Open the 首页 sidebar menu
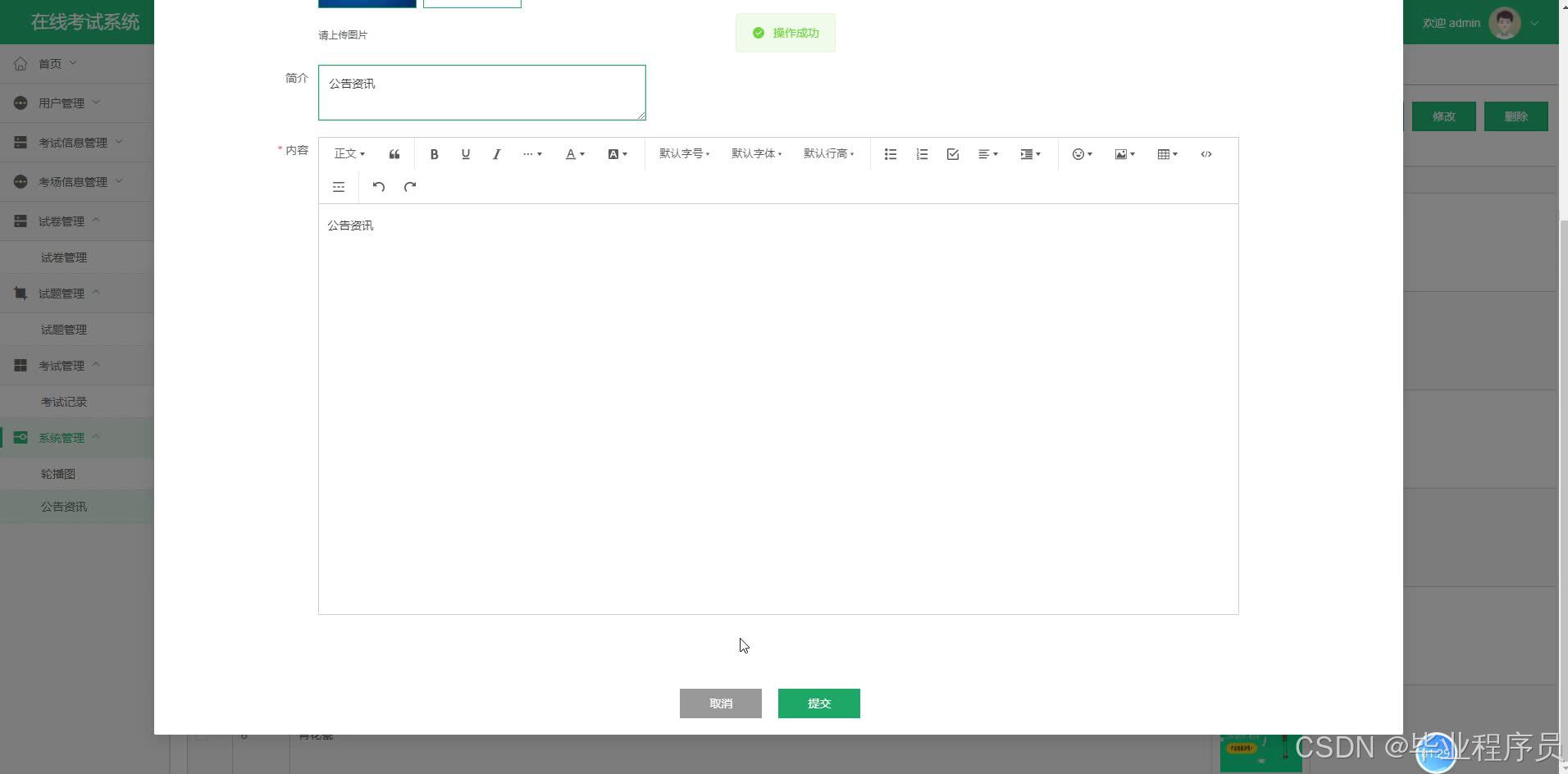Image resolution: width=1568 pixels, height=774 pixels. pos(77,63)
